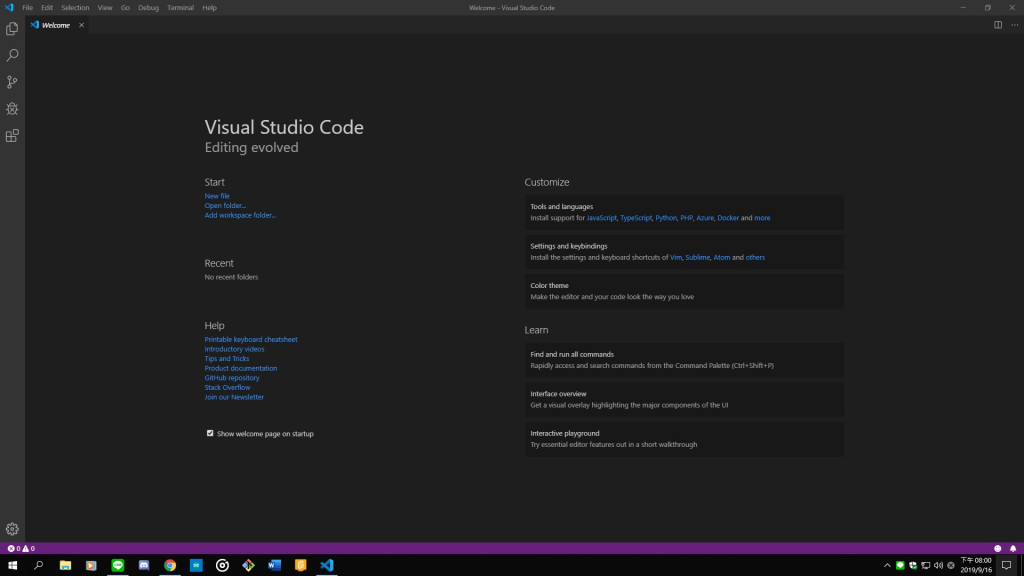Open Stack Overflow link

click(227, 387)
